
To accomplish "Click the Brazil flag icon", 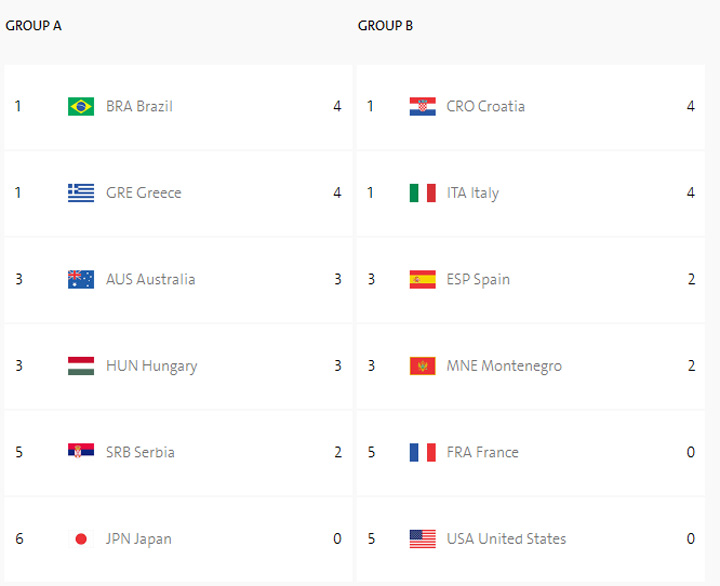I will point(81,106).
